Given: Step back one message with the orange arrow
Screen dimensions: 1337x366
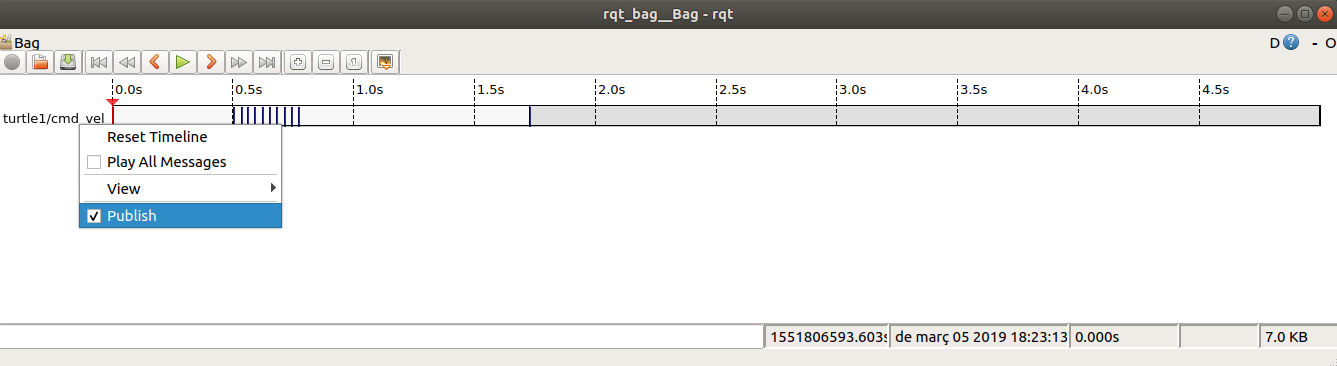Looking at the screenshot, I should (154, 62).
